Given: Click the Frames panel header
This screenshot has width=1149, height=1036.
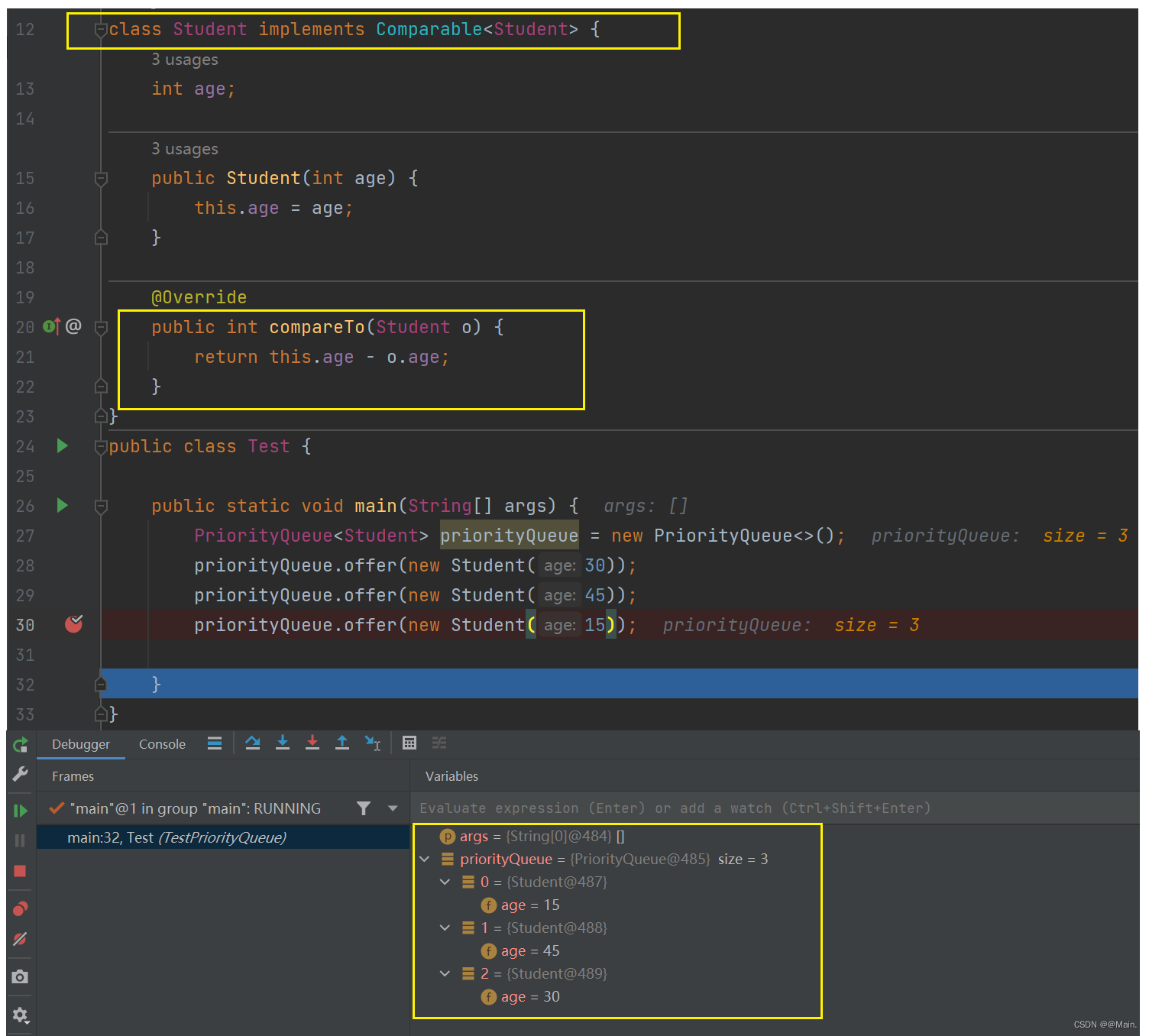Looking at the screenshot, I should (x=73, y=776).
